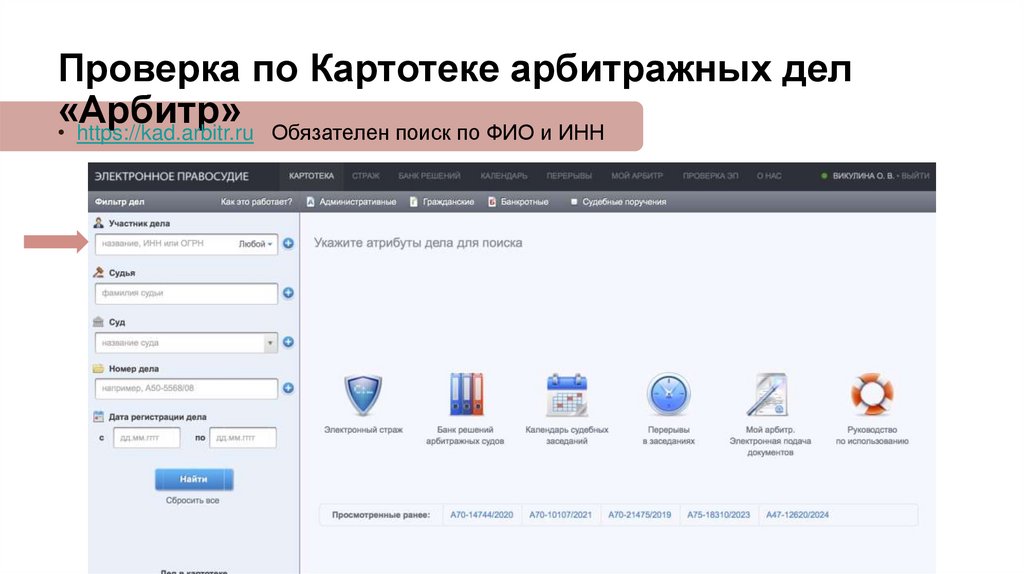
Task: Switch to the Календарь tab
Action: pyautogui.click(x=504, y=176)
